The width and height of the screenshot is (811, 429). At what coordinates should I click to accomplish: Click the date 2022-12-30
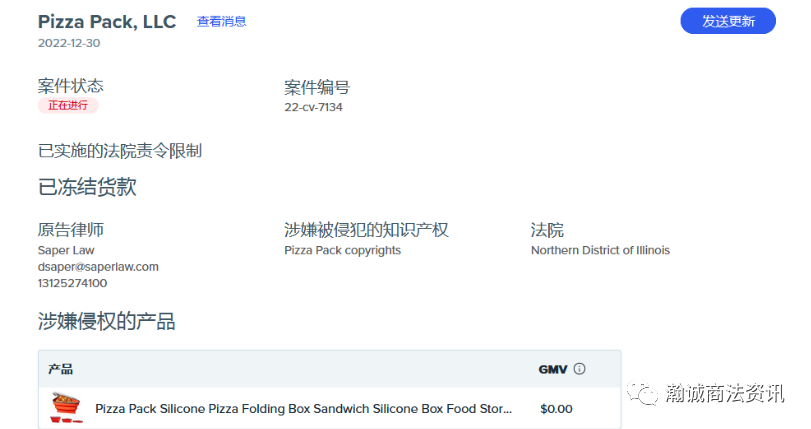(x=69, y=43)
